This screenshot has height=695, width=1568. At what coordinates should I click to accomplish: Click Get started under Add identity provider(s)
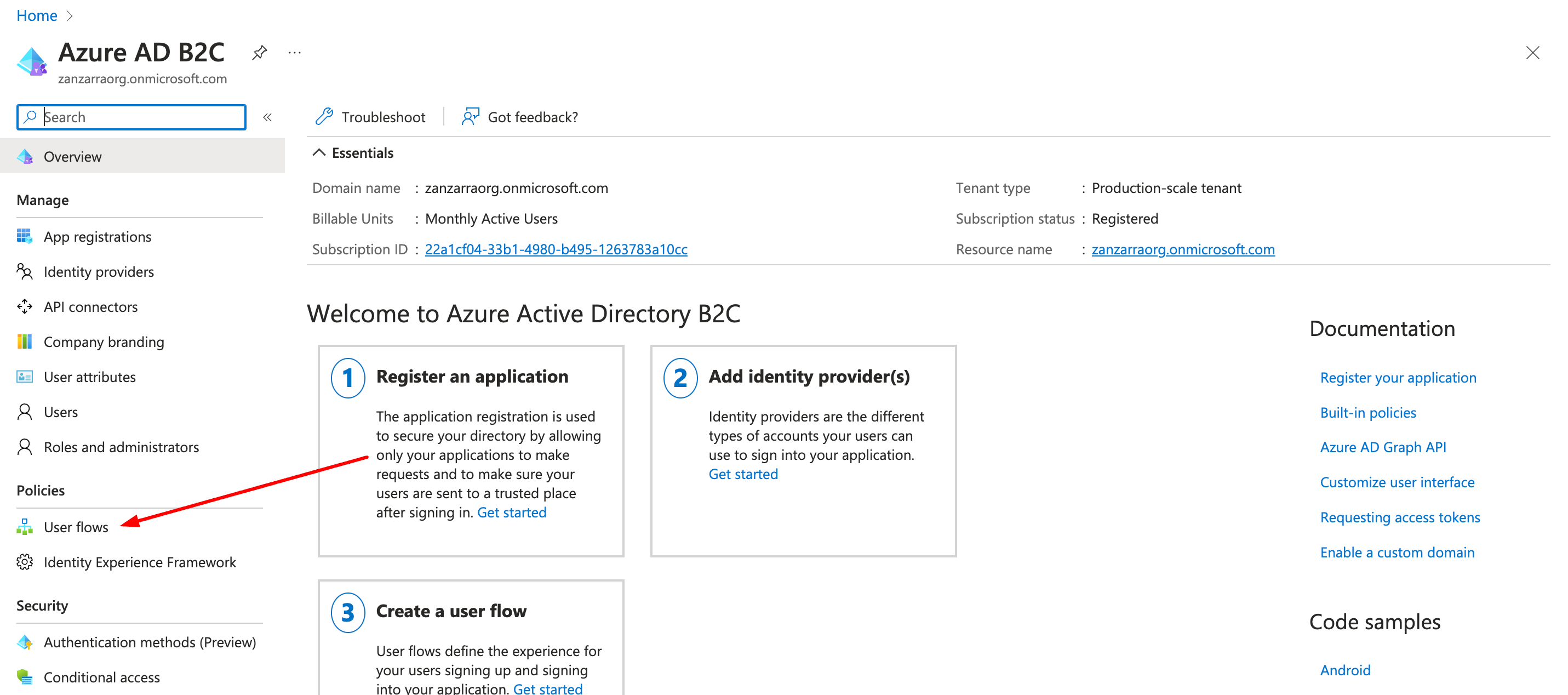(x=742, y=474)
